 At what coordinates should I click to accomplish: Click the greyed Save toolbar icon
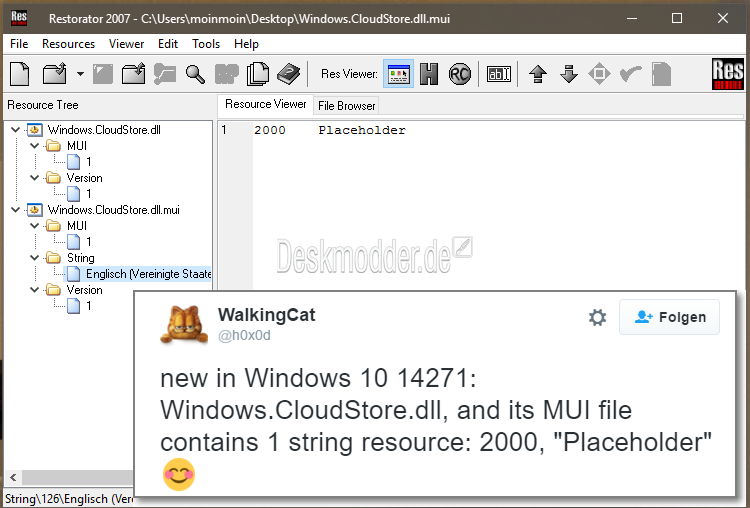pyautogui.click(x=102, y=74)
